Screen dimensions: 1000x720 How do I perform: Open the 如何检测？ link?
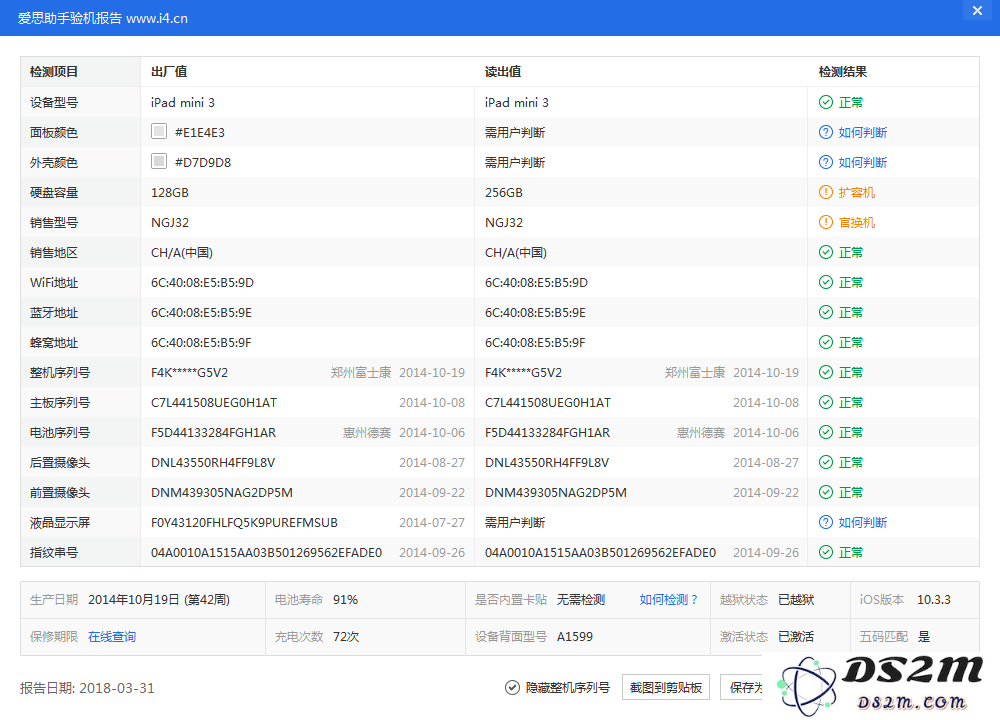coord(669,599)
